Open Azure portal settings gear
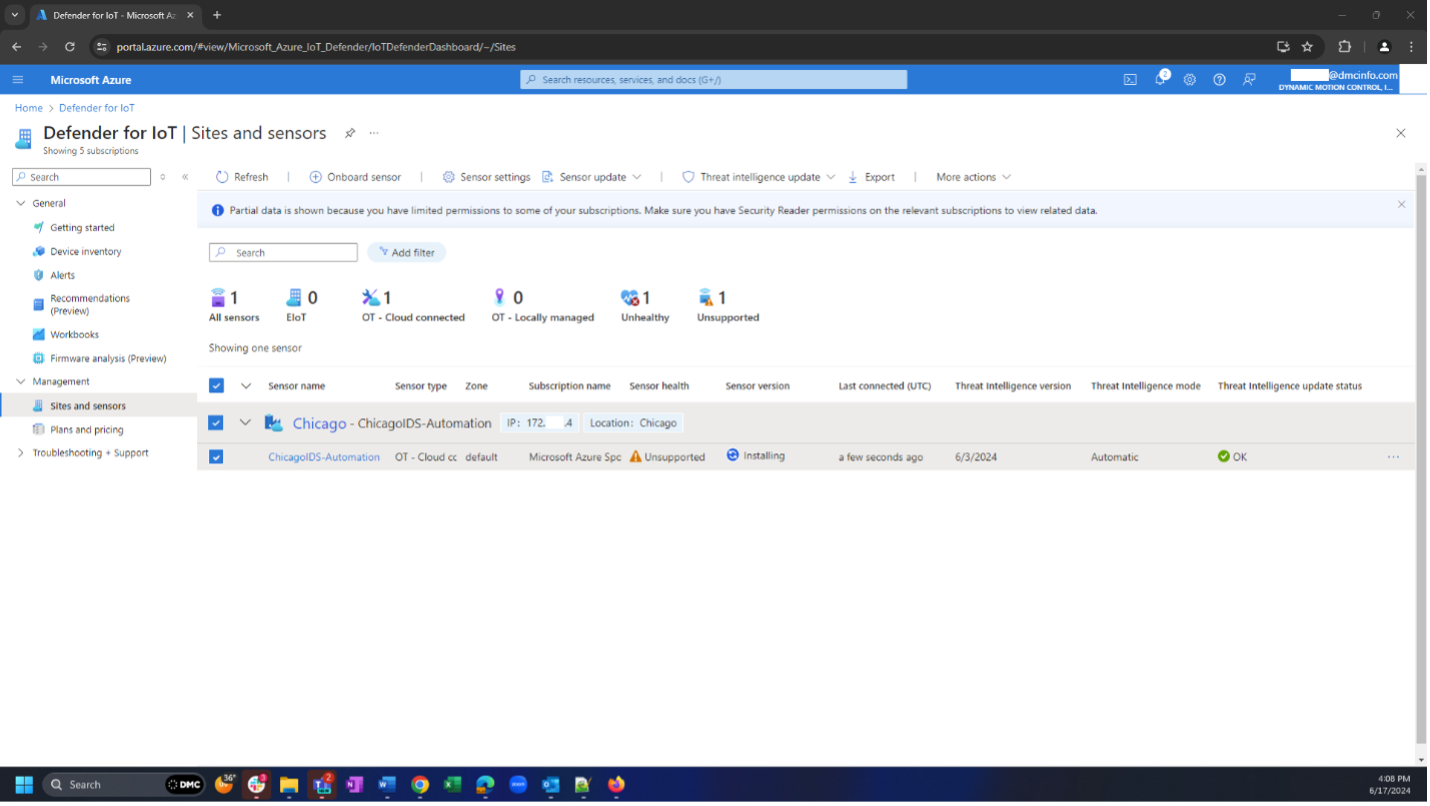 point(1190,80)
